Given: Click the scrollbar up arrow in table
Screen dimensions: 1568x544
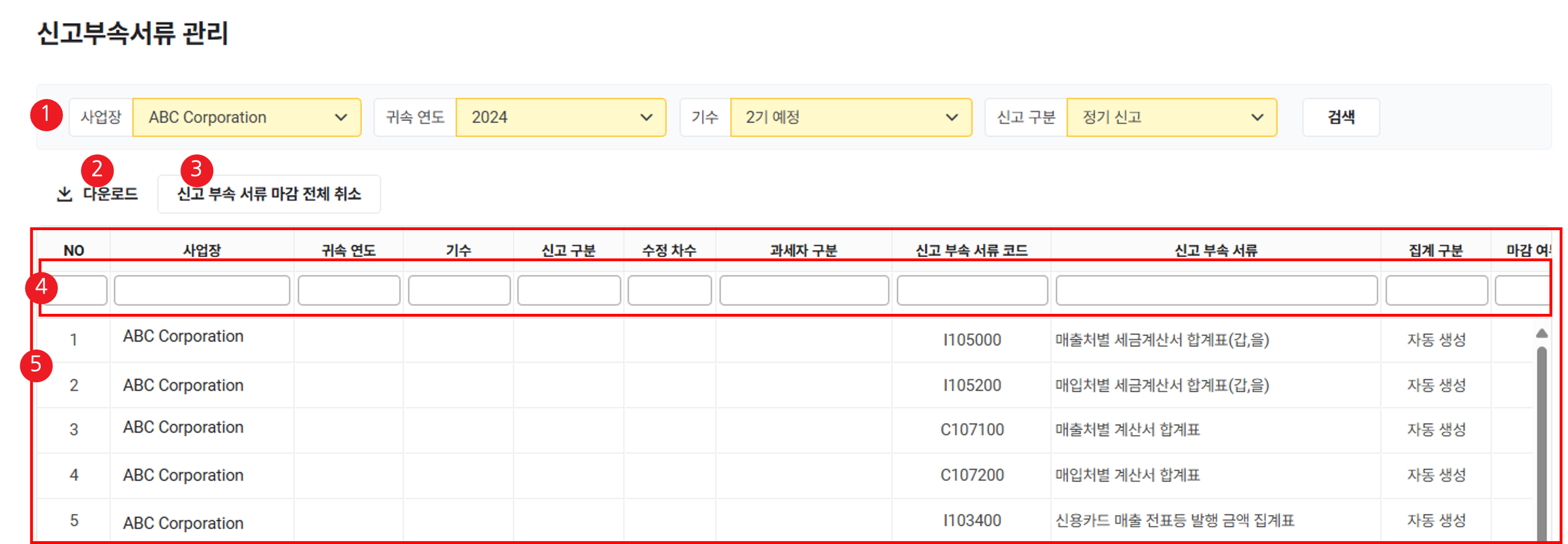Looking at the screenshot, I should (1541, 334).
